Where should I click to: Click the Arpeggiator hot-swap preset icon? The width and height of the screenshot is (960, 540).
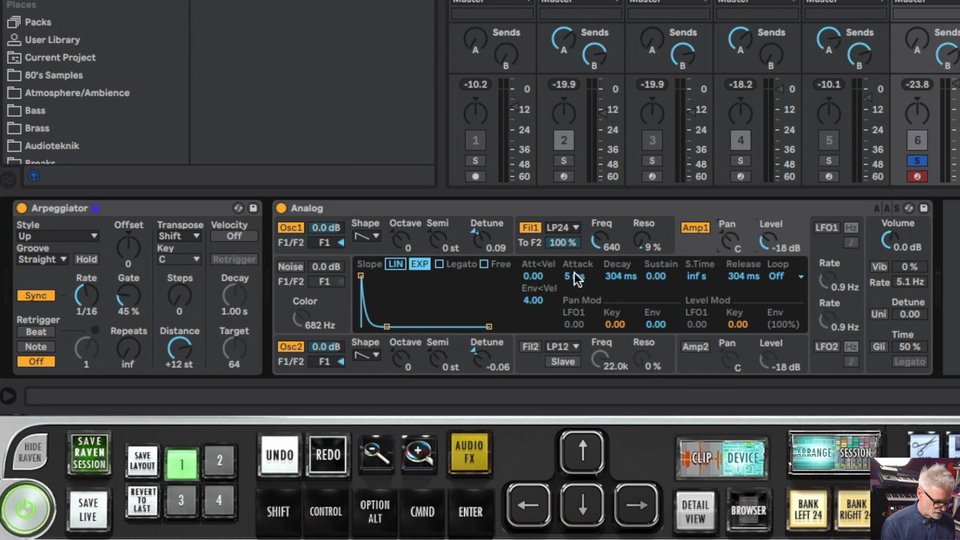pos(238,208)
